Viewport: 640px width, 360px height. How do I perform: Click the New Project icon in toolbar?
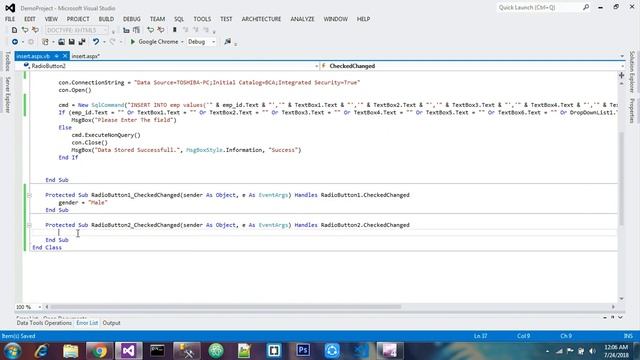(45, 42)
